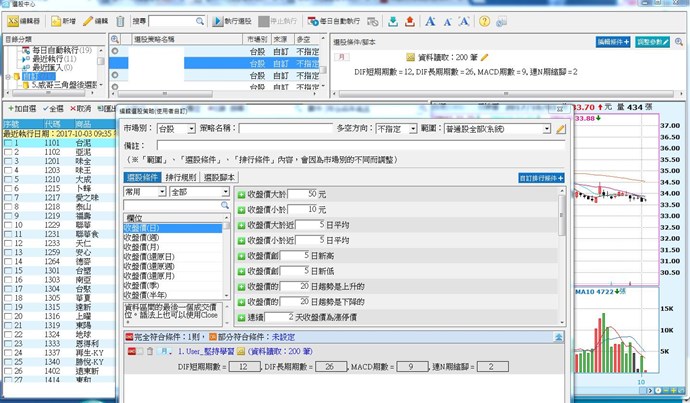
Task: Click the trash delete icon in toolbar
Action: tap(121, 20)
